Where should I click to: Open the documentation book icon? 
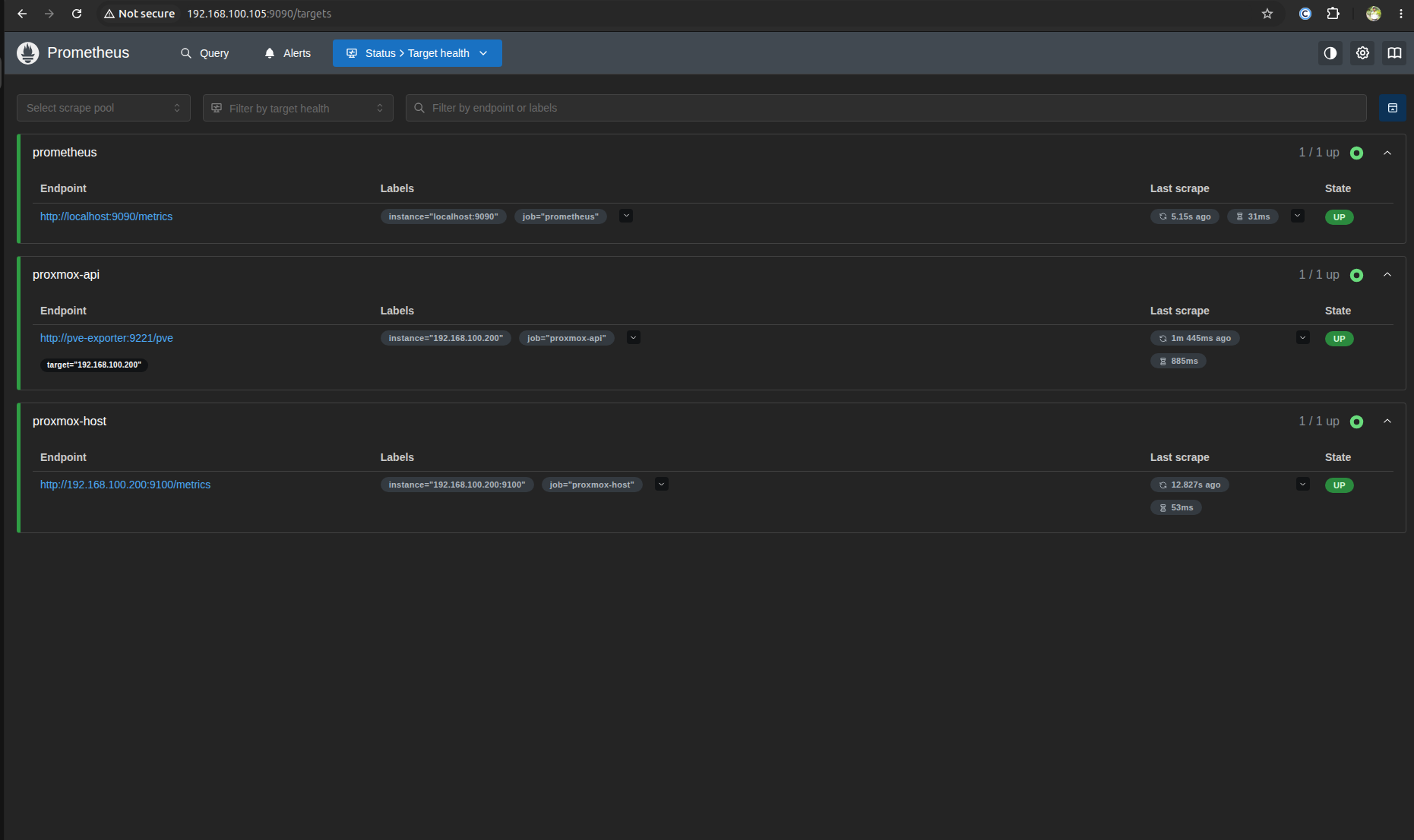tap(1394, 53)
